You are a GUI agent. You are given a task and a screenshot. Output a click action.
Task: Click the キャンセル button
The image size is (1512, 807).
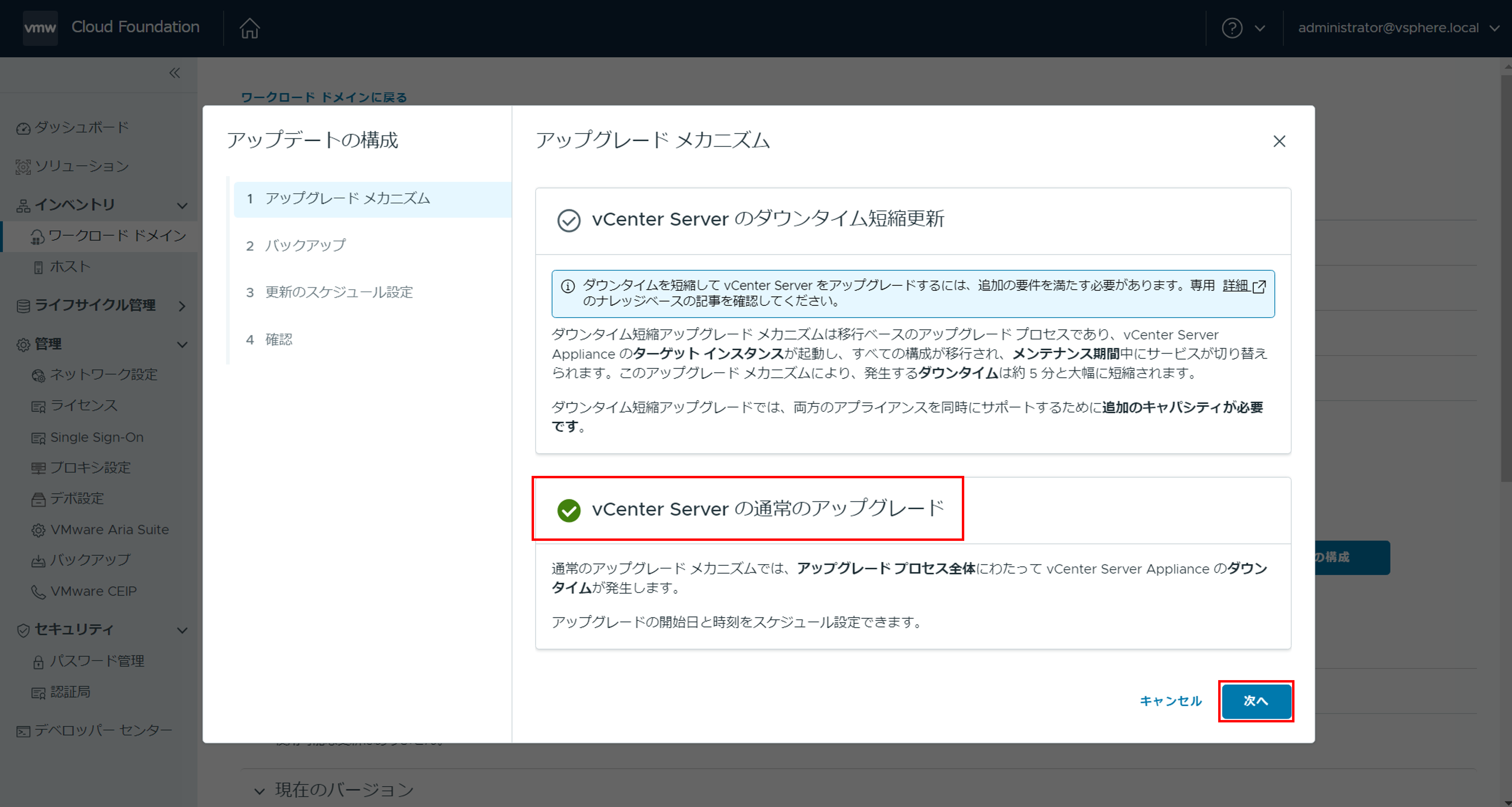click(x=1170, y=701)
